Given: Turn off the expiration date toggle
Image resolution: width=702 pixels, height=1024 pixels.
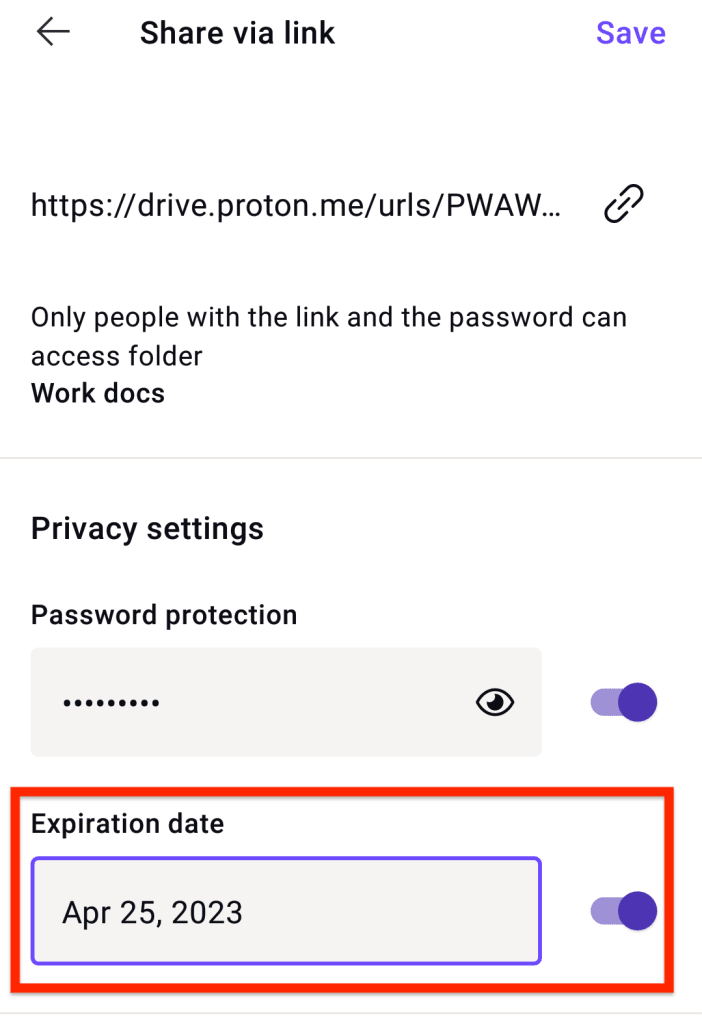Looking at the screenshot, I should click(623, 911).
